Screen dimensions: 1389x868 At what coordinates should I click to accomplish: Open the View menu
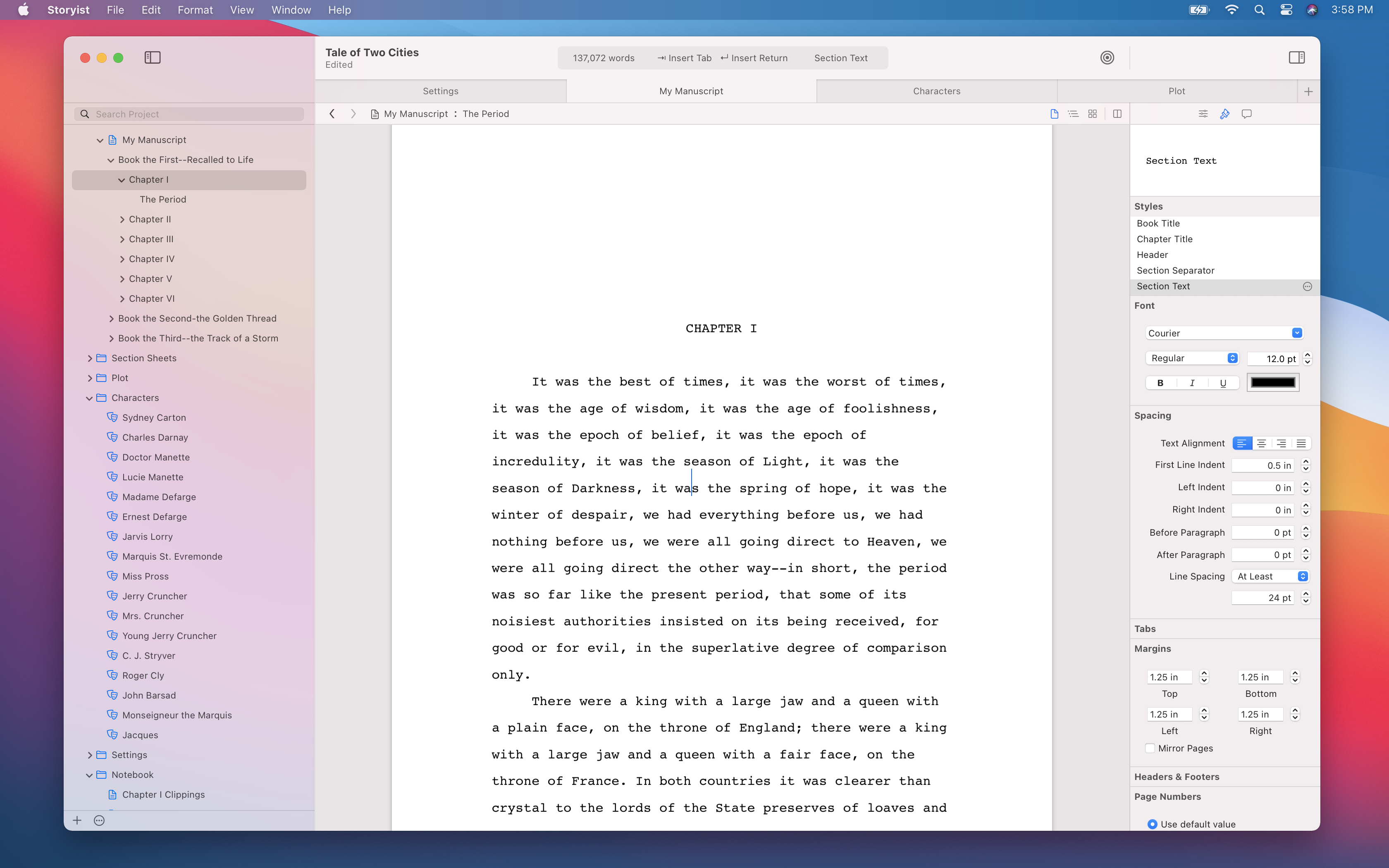tap(242, 10)
